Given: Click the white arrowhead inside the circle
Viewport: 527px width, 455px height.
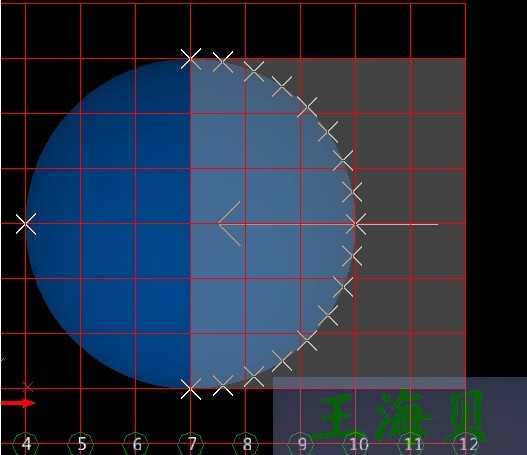Looking at the screenshot, I should [x=230, y=223].
